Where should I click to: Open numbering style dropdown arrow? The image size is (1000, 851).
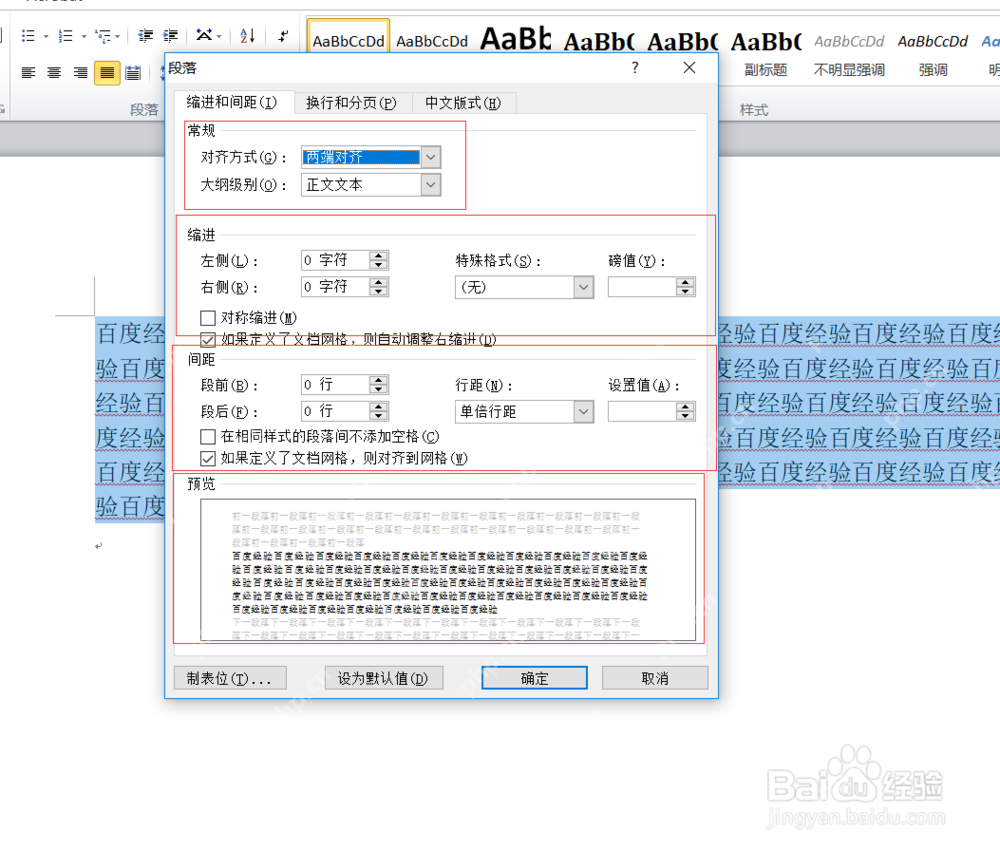click(x=84, y=36)
